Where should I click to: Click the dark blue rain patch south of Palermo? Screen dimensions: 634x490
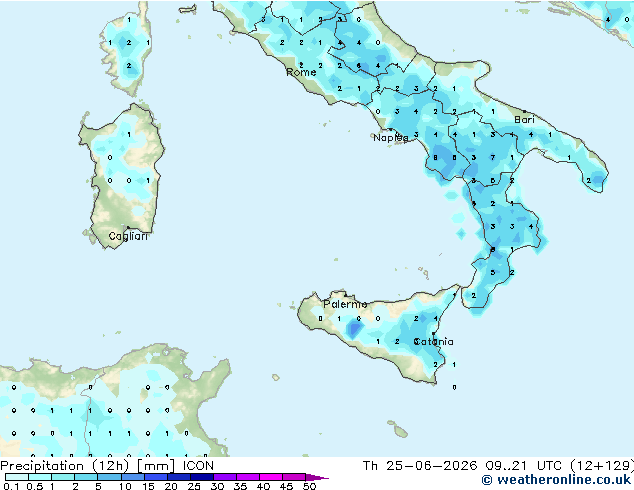(x=354, y=328)
